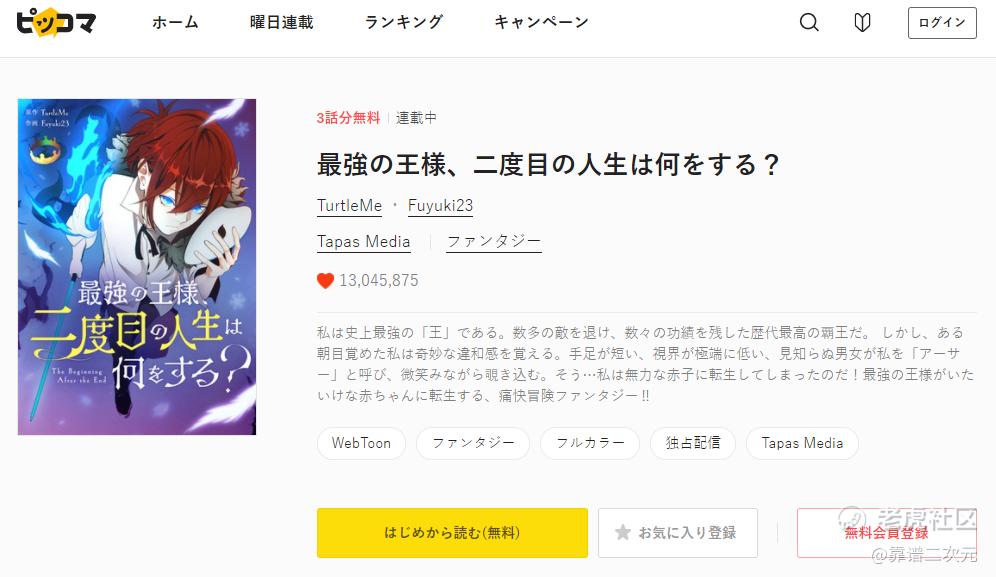Open the ホーム menu item

[x=175, y=22]
